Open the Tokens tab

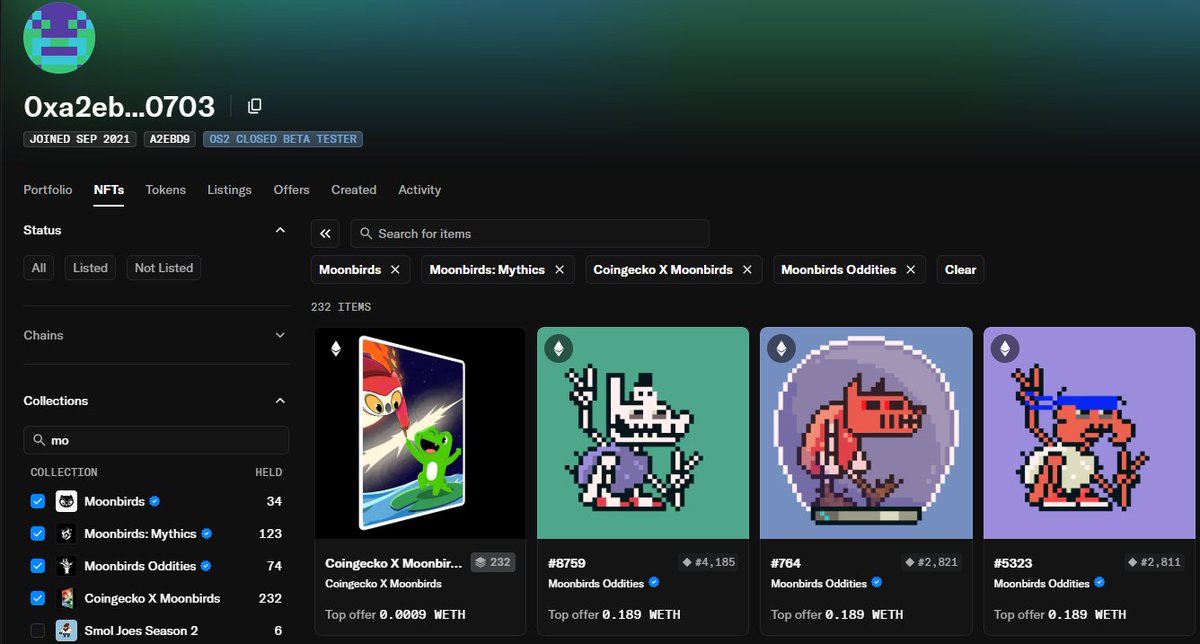[166, 190]
